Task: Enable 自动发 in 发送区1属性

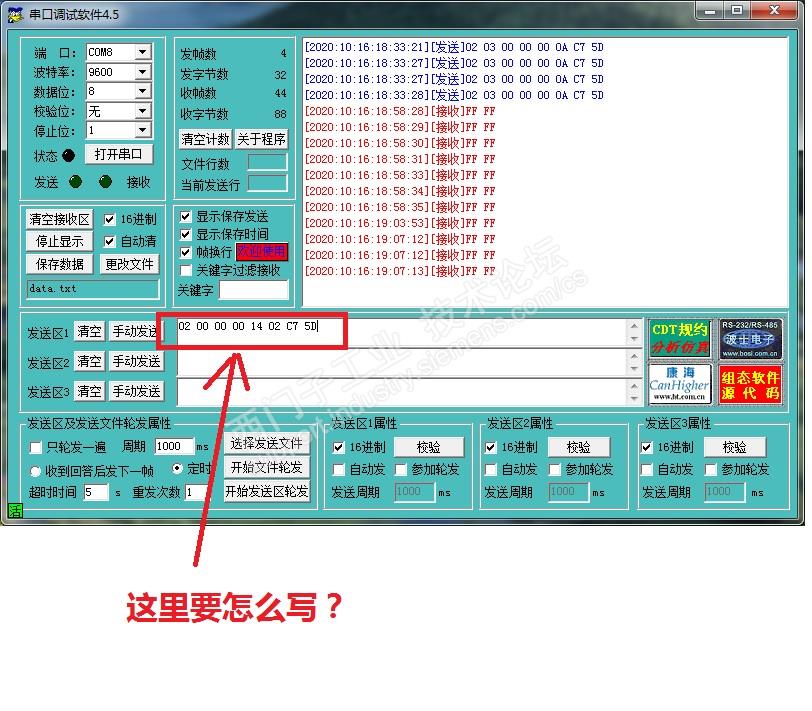Action: click(339, 470)
